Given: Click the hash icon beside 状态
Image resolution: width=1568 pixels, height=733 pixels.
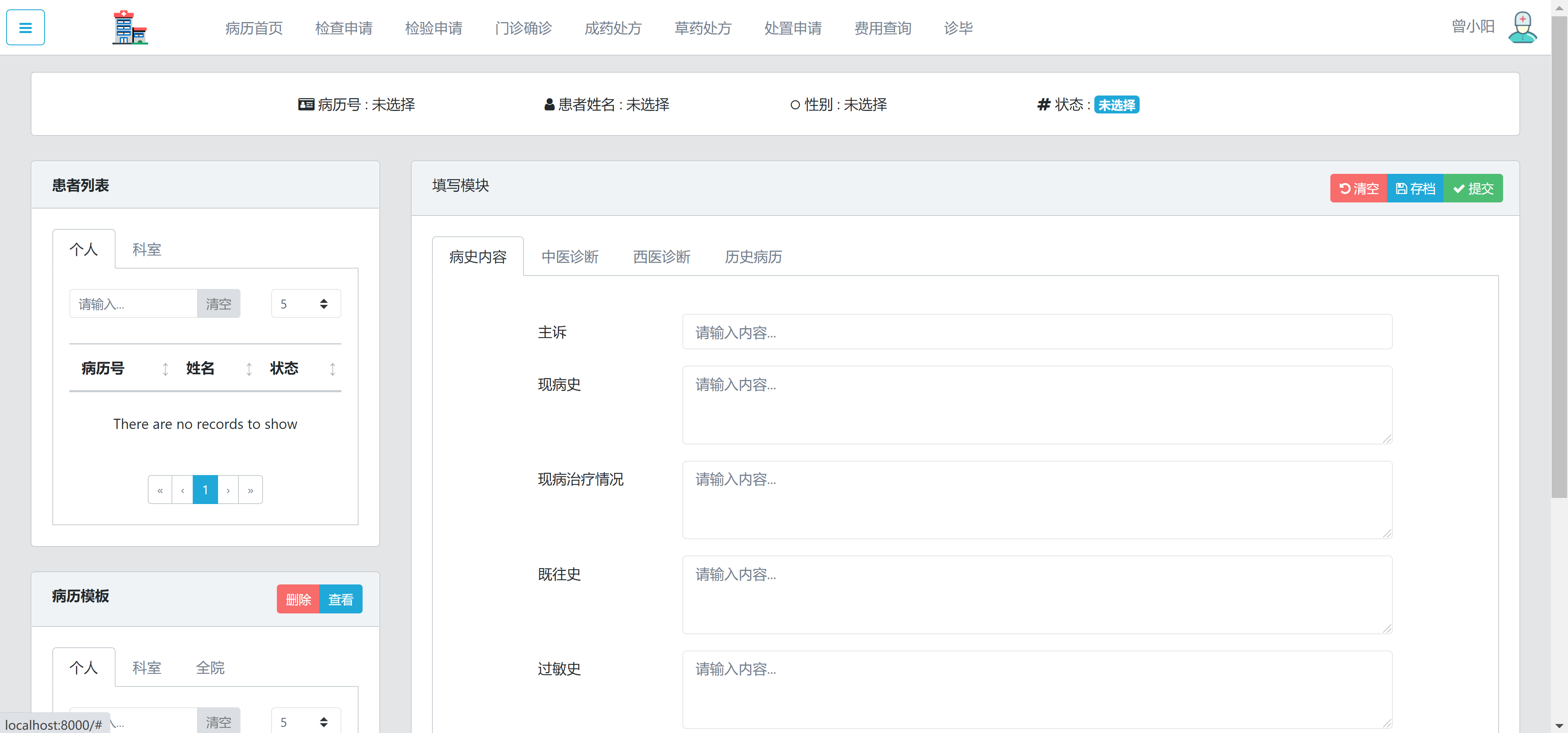Looking at the screenshot, I should [1043, 104].
